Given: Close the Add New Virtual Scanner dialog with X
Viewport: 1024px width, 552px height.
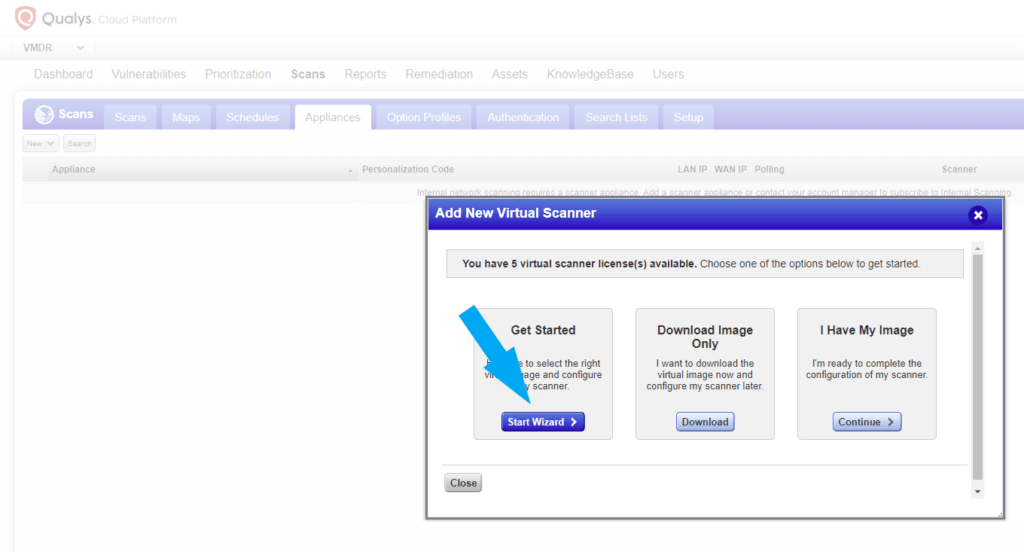Looking at the screenshot, I should 978,215.
